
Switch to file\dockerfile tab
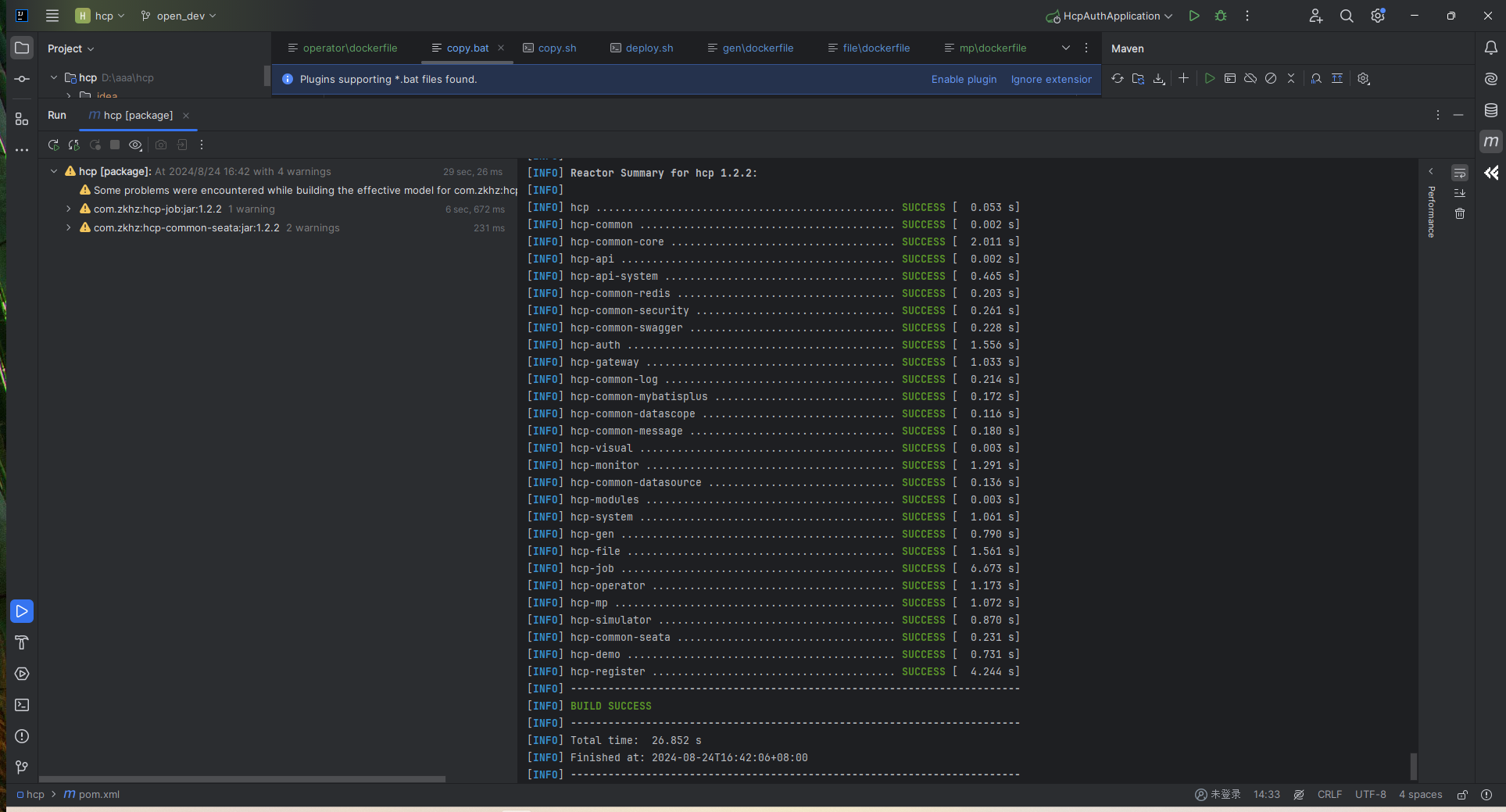pos(868,48)
